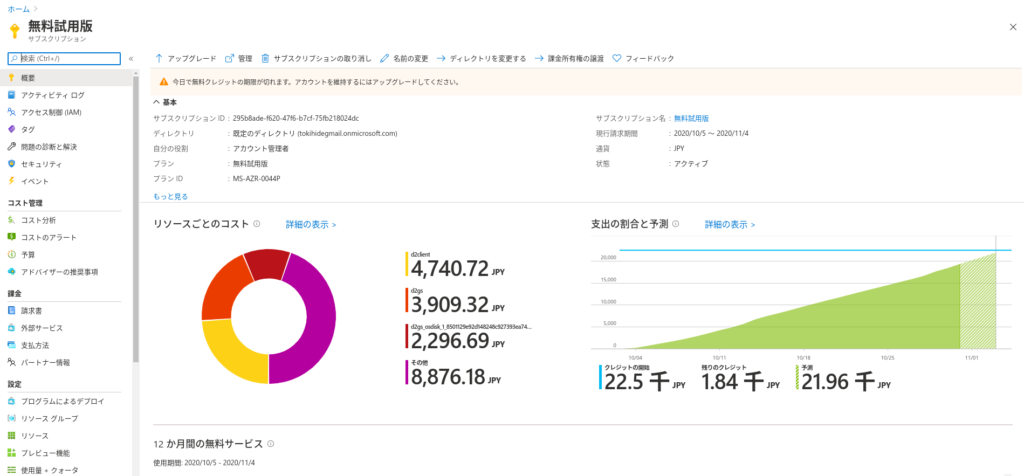This screenshot has width=1024, height=476.
Task: Collapse the 基本 essentials section
Action: click(157, 102)
